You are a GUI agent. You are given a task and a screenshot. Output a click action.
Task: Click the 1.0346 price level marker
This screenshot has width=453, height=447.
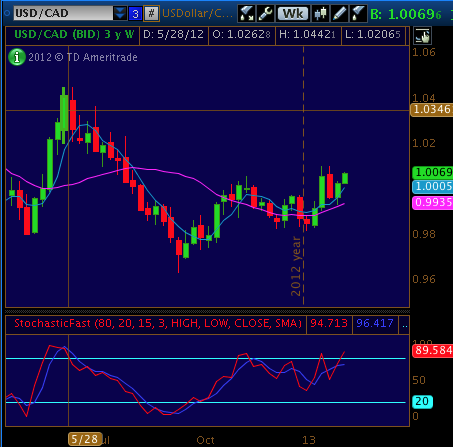pos(431,109)
